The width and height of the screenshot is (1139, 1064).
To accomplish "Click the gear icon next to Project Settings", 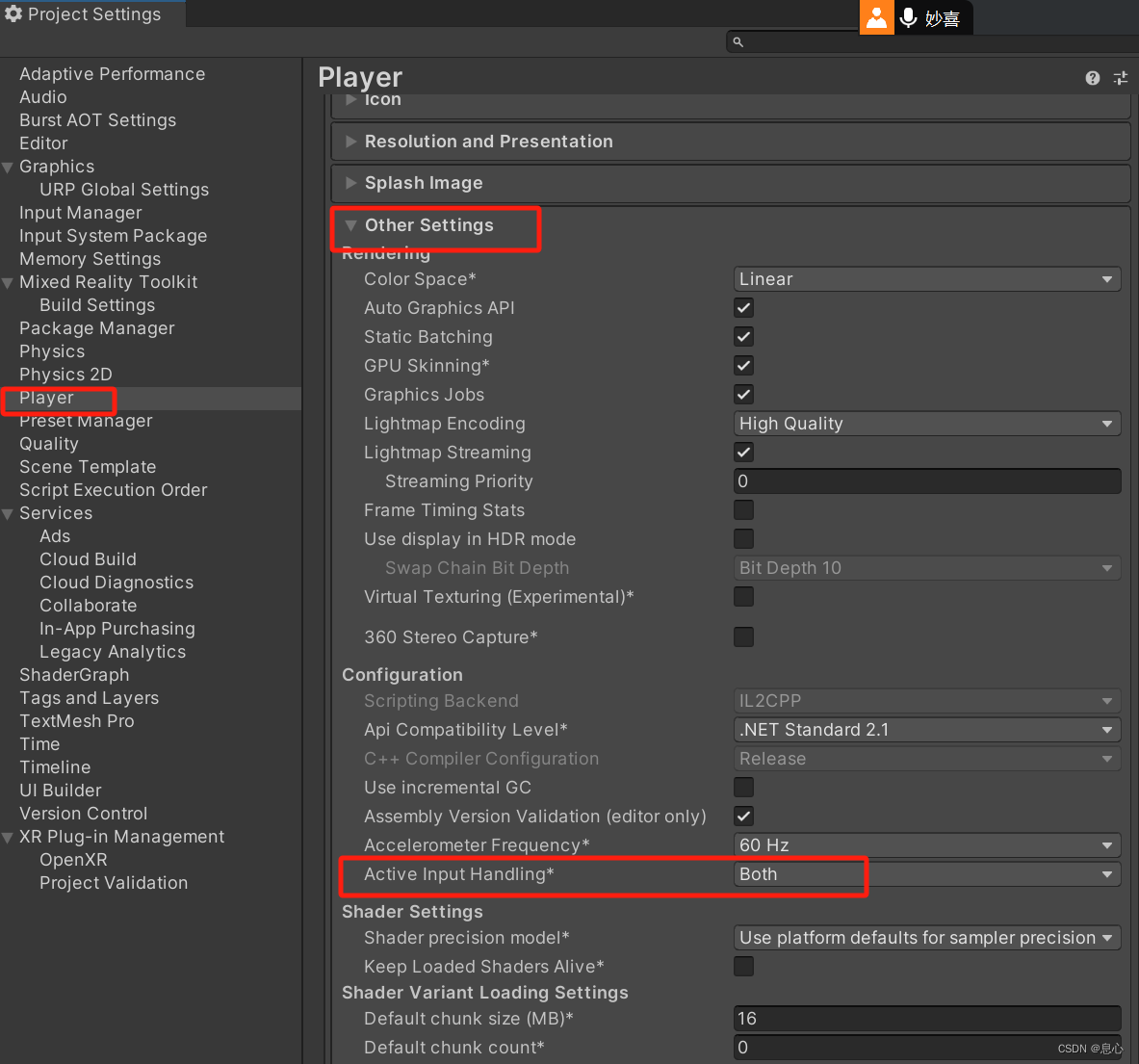I will [x=13, y=13].
